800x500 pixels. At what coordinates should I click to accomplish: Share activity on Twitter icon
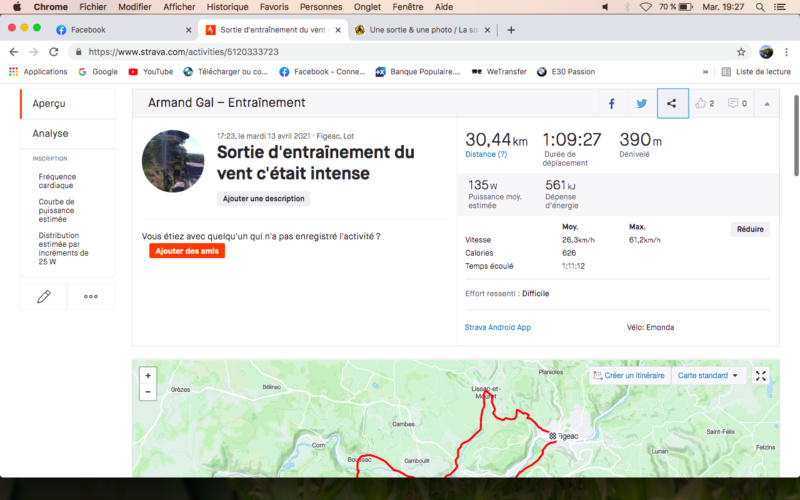click(x=641, y=104)
